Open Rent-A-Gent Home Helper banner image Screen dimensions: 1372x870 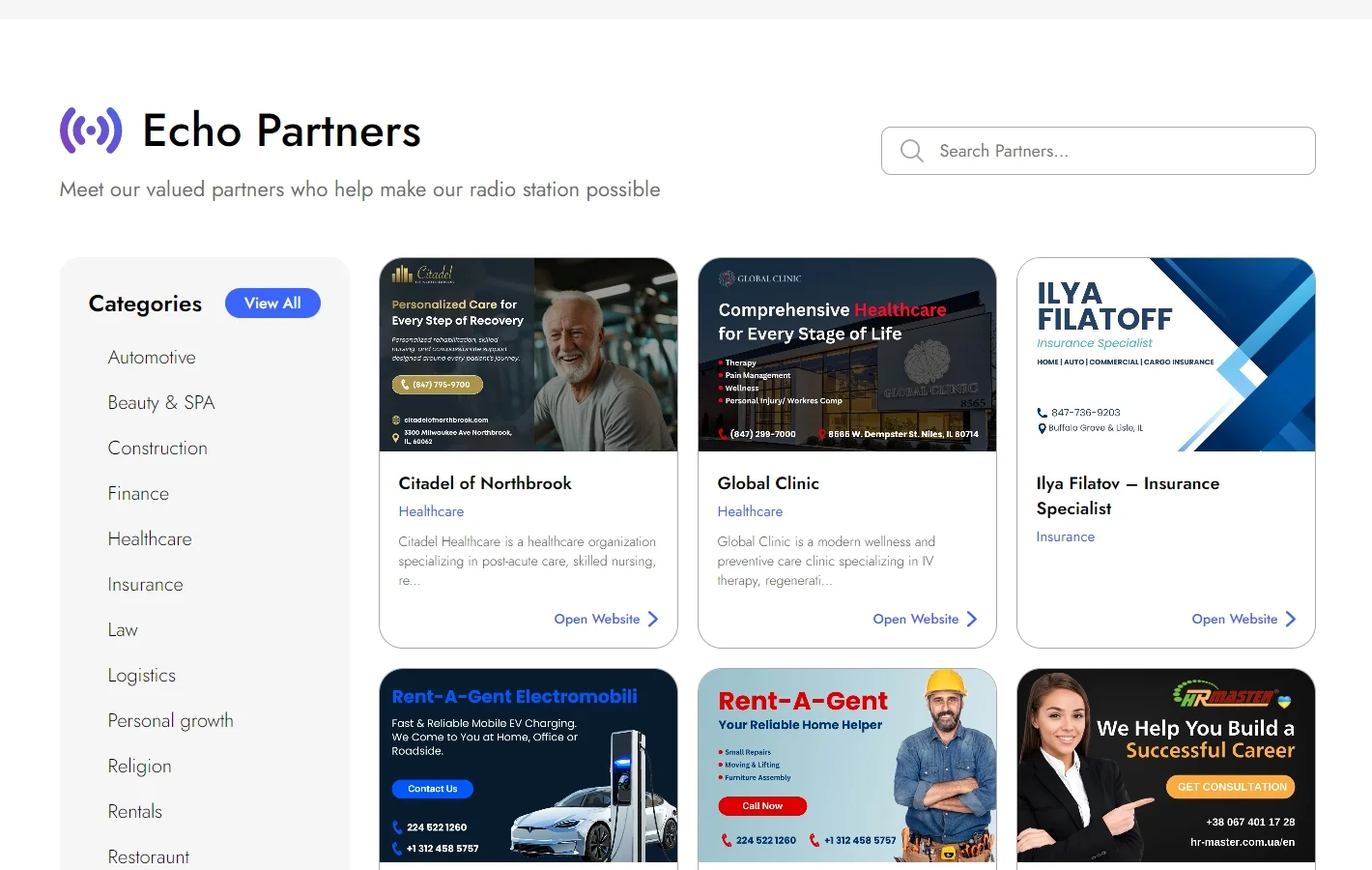click(847, 766)
